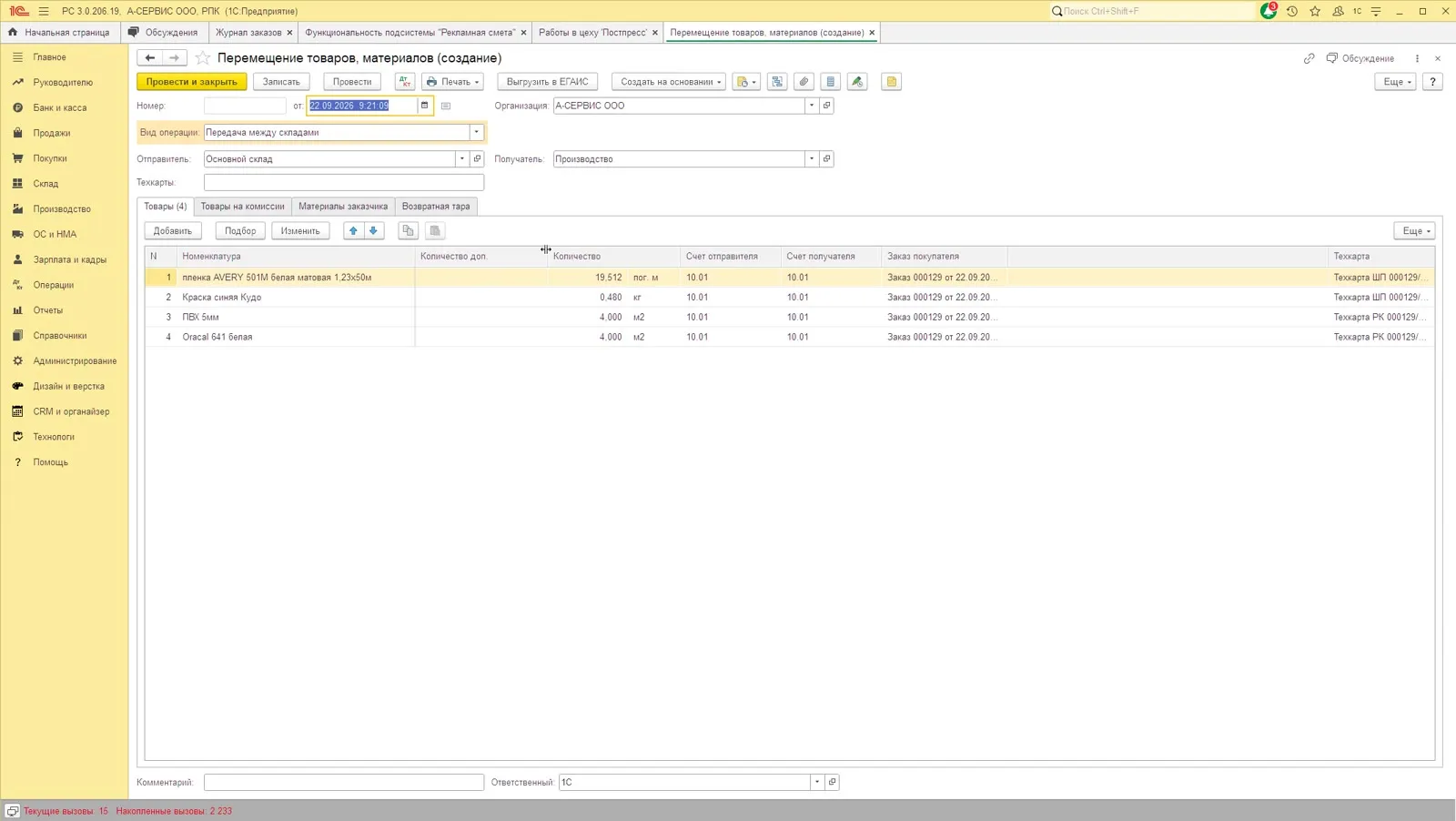Screen dimensions: 1456x821
Task: Open the notifications bell icon
Action: (x=1269, y=11)
